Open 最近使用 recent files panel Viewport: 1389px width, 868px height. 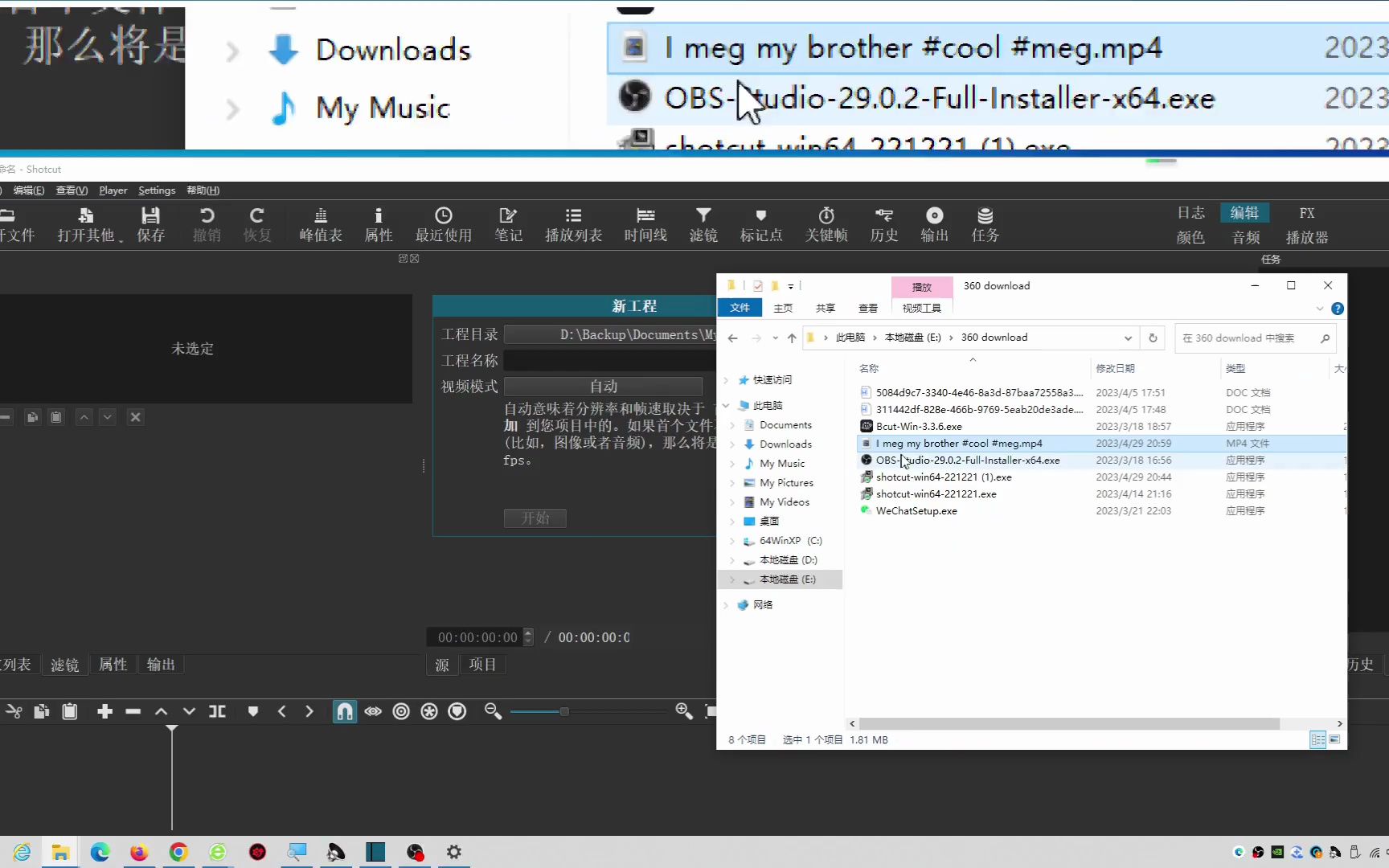click(443, 224)
